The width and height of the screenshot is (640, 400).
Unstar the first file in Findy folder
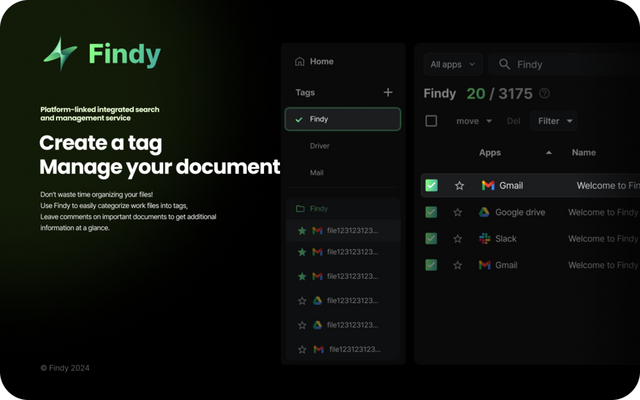301,231
